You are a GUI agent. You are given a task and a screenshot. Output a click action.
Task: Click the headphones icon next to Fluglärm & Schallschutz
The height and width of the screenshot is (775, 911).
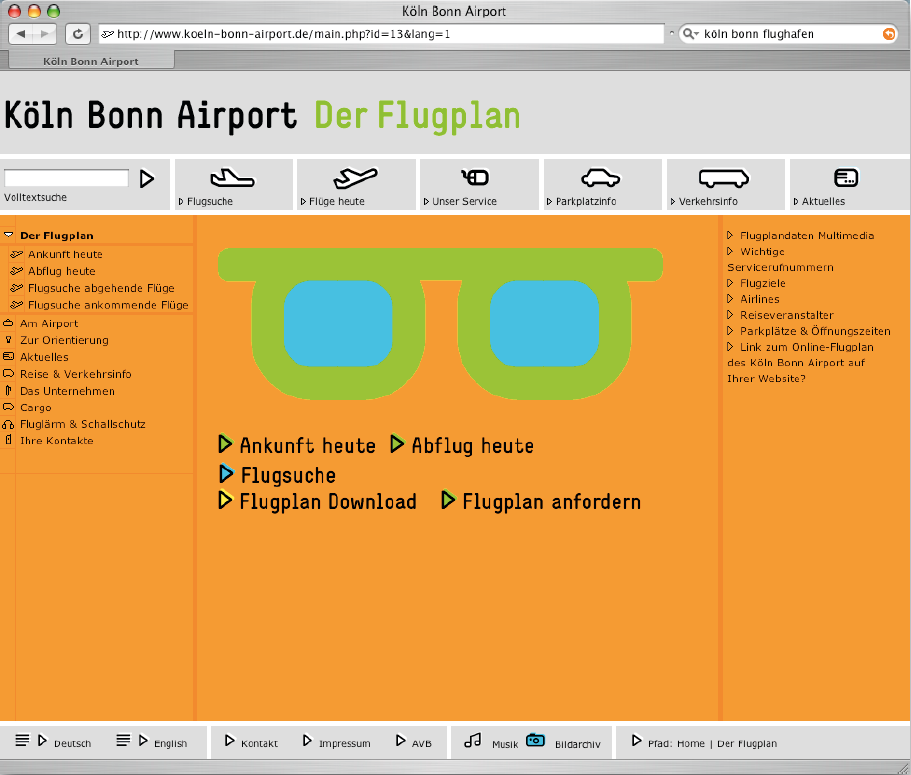9,423
